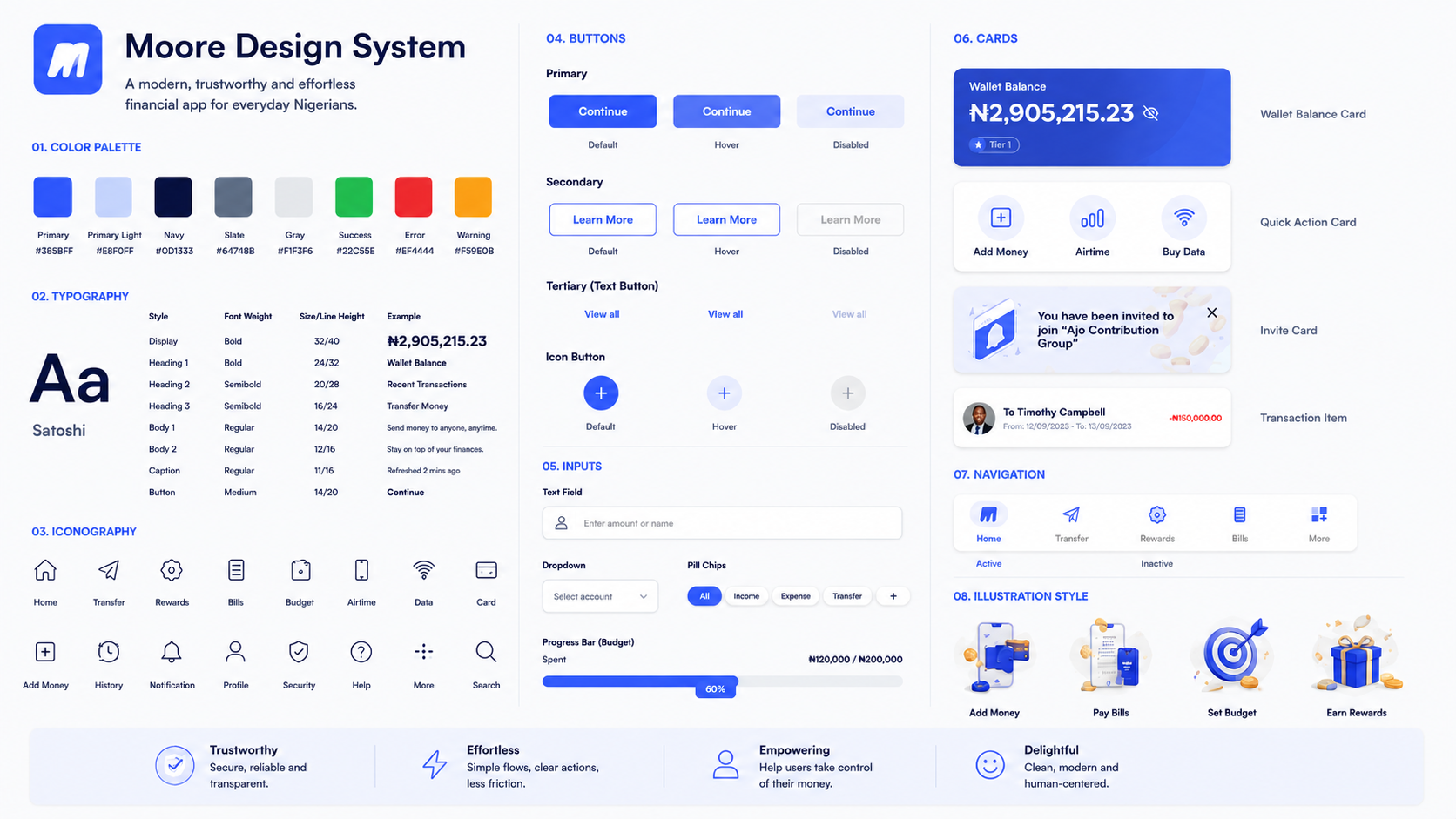
Task: Click the Rewards icon in iconography
Action: point(172,570)
